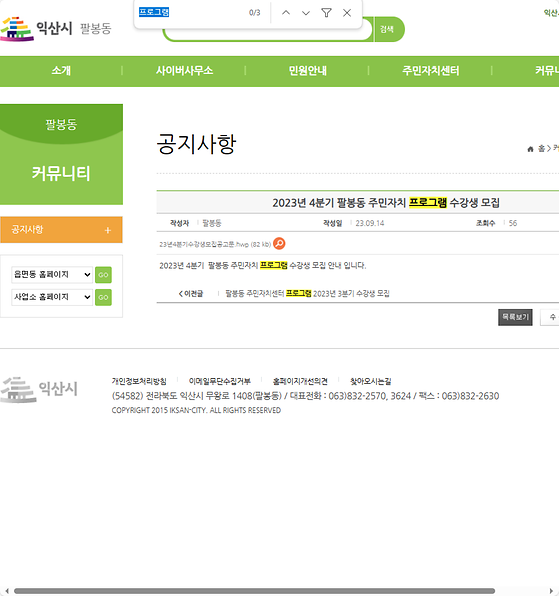
Task: Open the 사업소 홈페이지 dropdown
Action: 52,297
